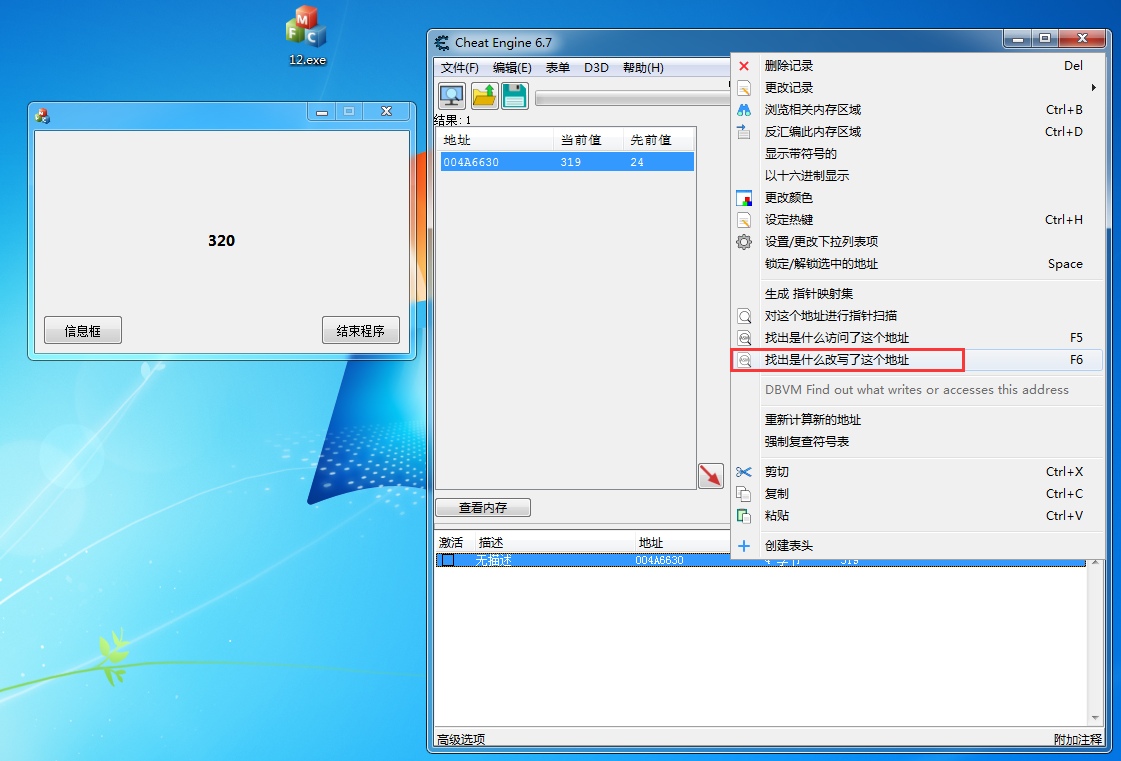The width and height of the screenshot is (1121, 761).
Task: Click the 信息框 button
Action: click(x=83, y=330)
